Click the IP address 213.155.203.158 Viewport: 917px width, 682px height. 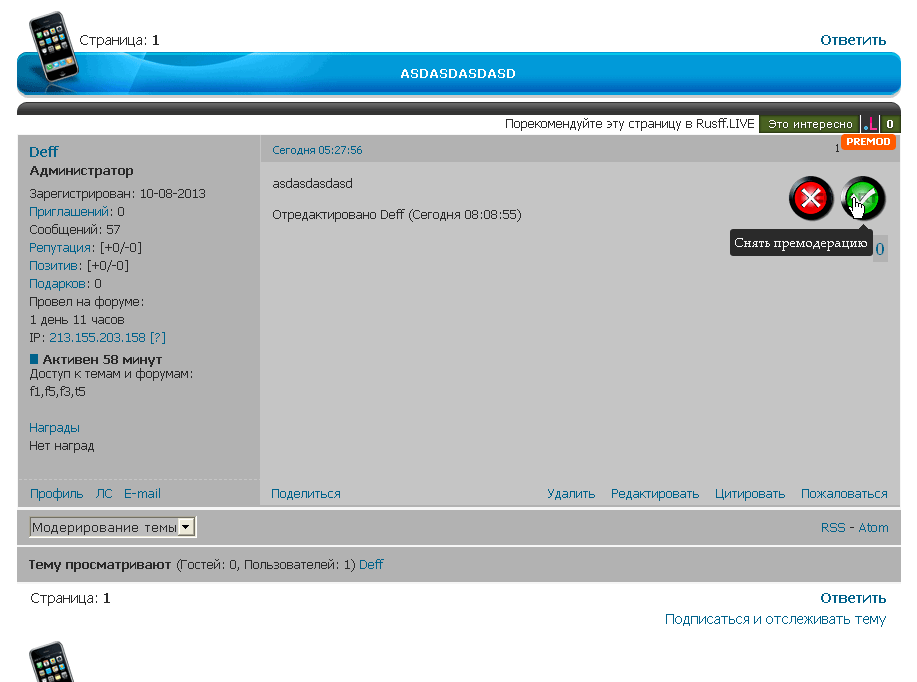point(97,338)
